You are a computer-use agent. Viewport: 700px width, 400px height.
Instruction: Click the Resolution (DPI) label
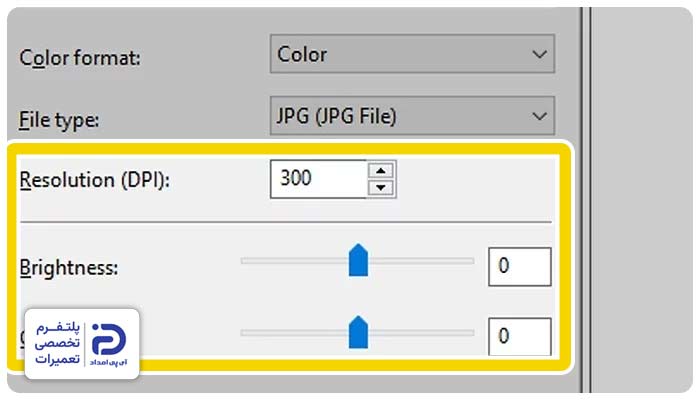[x=94, y=182]
